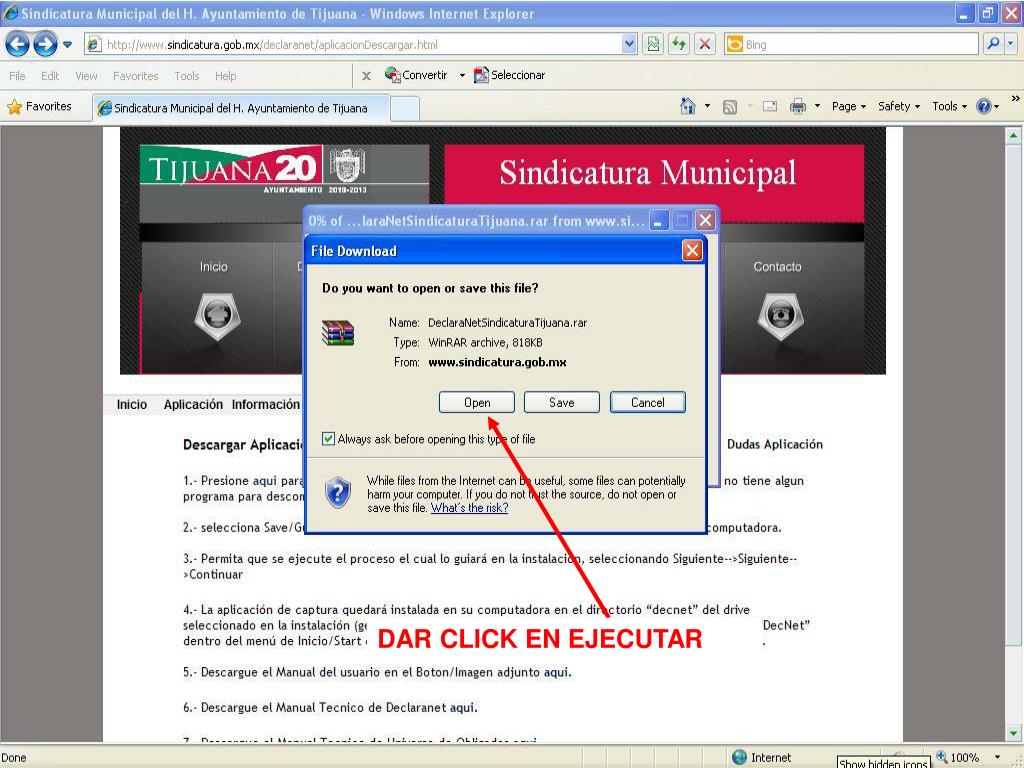
Task: Click the Open button in File Download
Action: (x=477, y=402)
